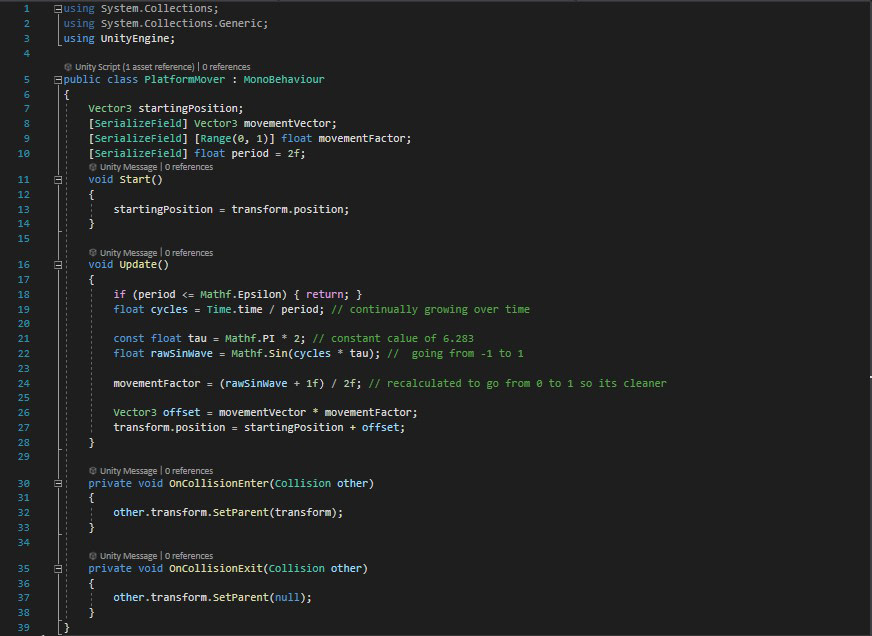Screen dimensions: 872x636
Task: Click line number 24 in the gutter
Action: [23, 384]
